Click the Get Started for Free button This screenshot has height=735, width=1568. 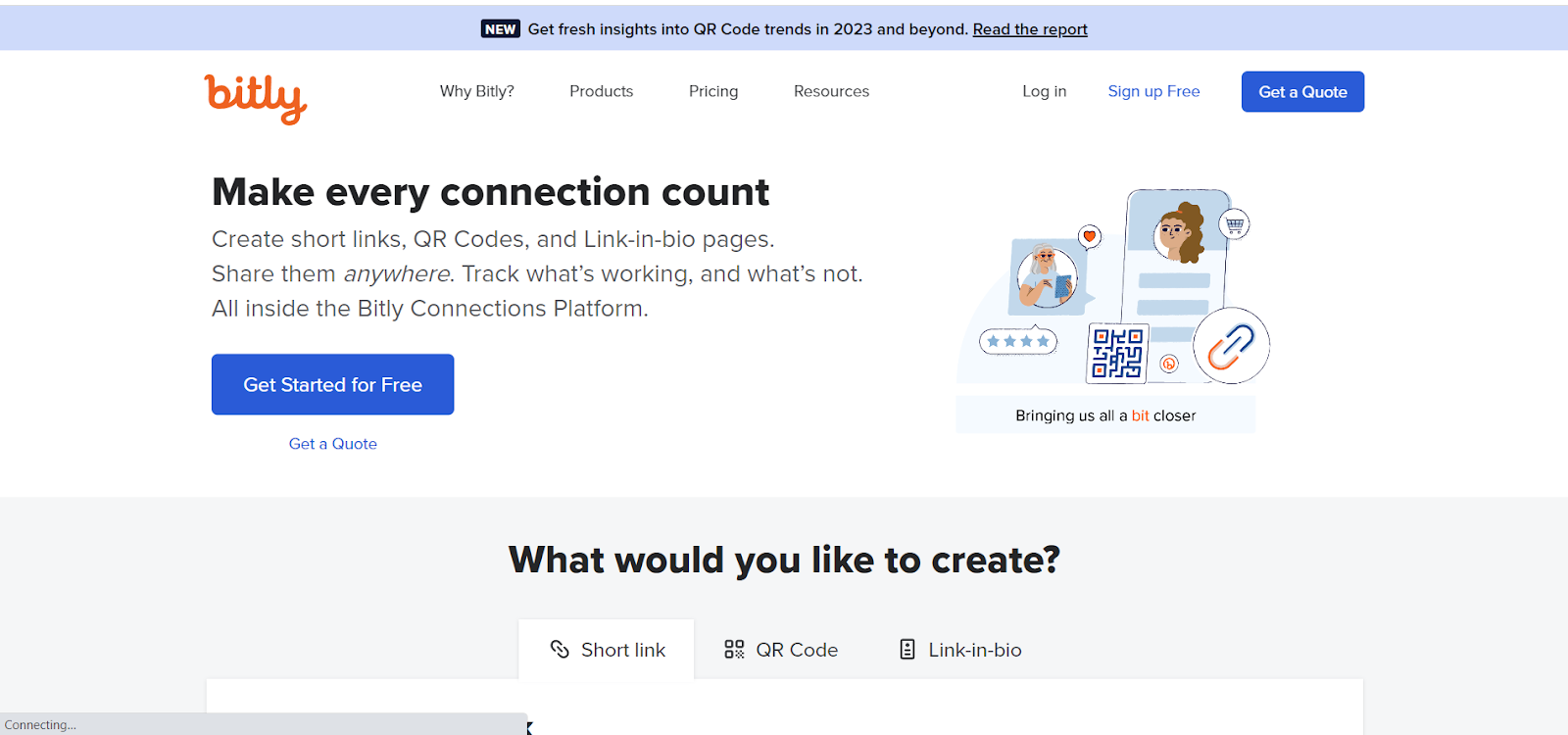coord(333,384)
